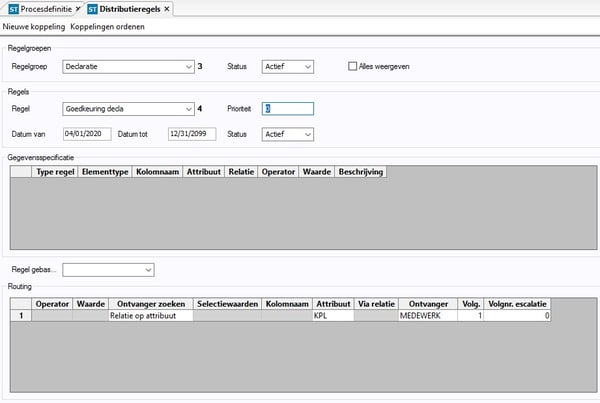Click the Beschrijving column header

(360, 172)
